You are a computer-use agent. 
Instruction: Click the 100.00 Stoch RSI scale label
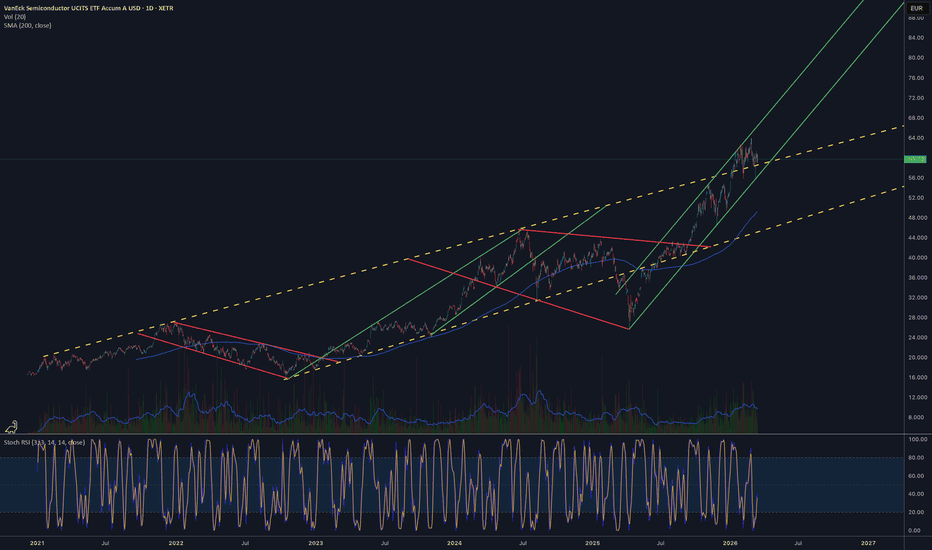pos(918,439)
